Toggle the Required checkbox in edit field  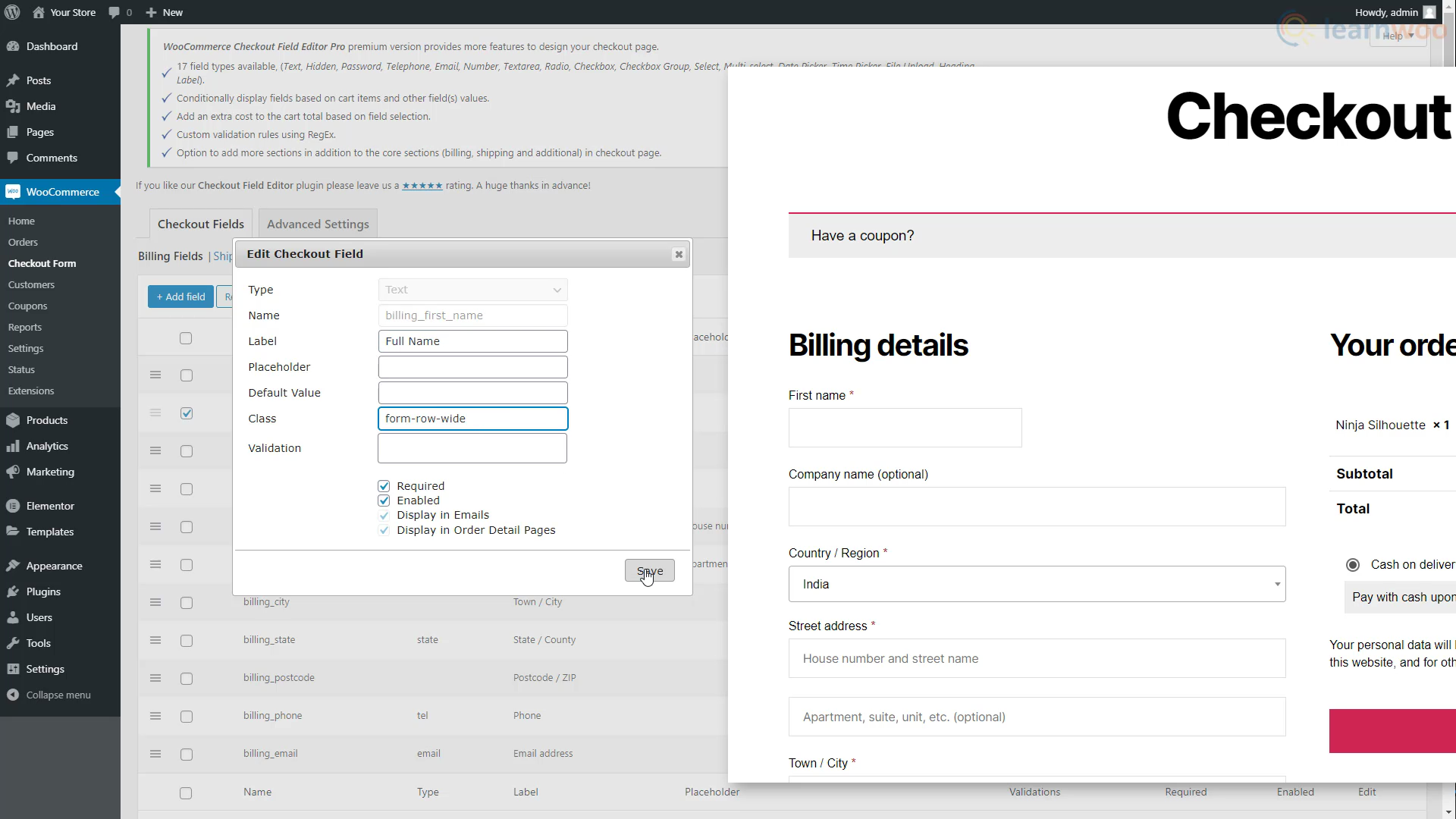point(384,485)
